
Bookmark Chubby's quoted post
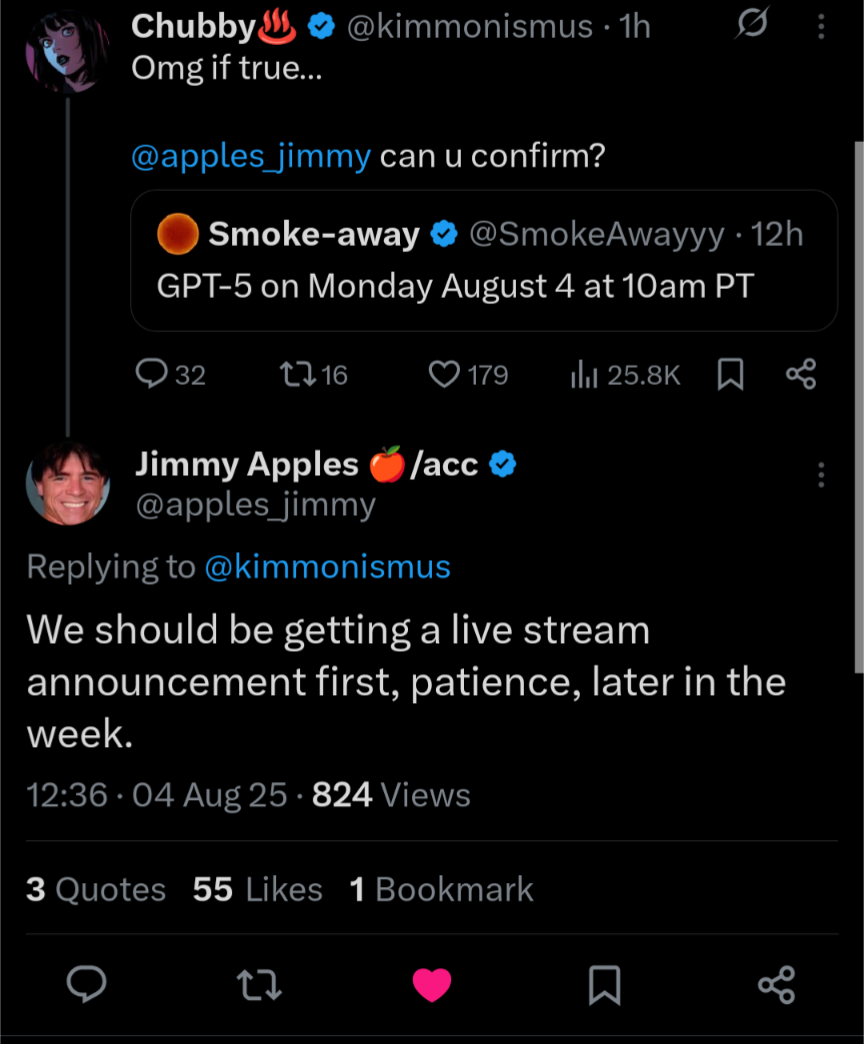click(731, 375)
